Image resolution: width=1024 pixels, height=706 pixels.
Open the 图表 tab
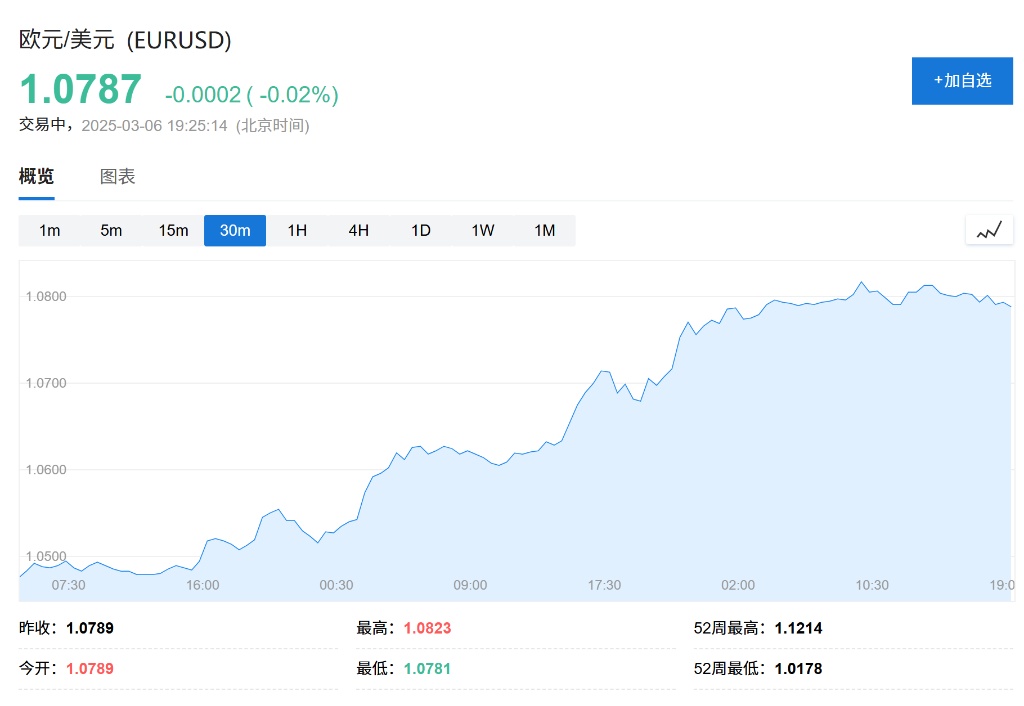tap(118, 177)
